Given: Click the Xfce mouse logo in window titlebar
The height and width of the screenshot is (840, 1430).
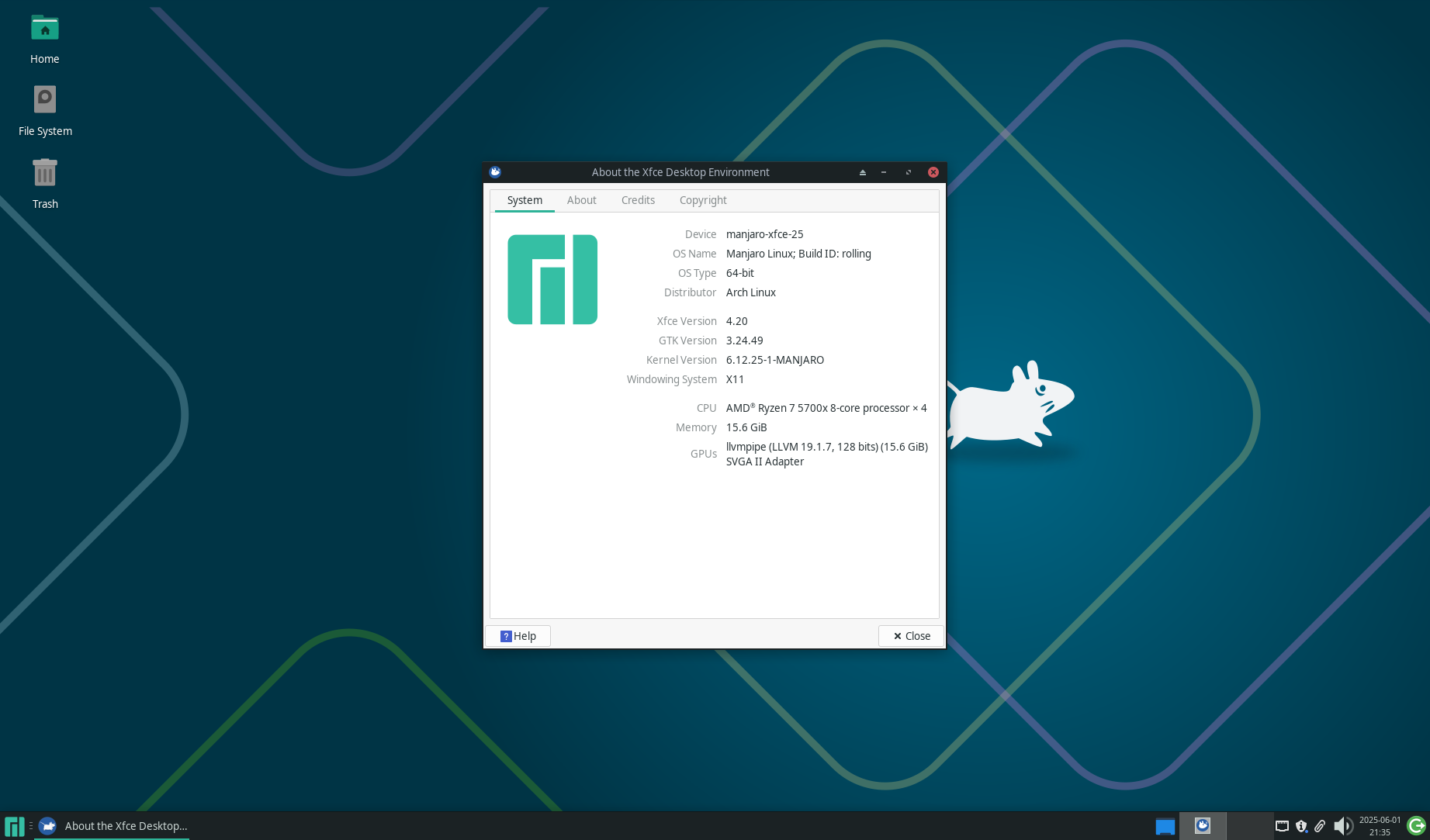Looking at the screenshot, I should (x=496, y=171).
